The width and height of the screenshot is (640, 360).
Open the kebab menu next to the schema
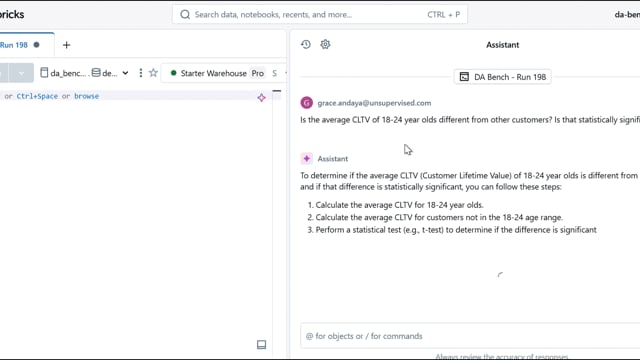click(x=140, y=73)
